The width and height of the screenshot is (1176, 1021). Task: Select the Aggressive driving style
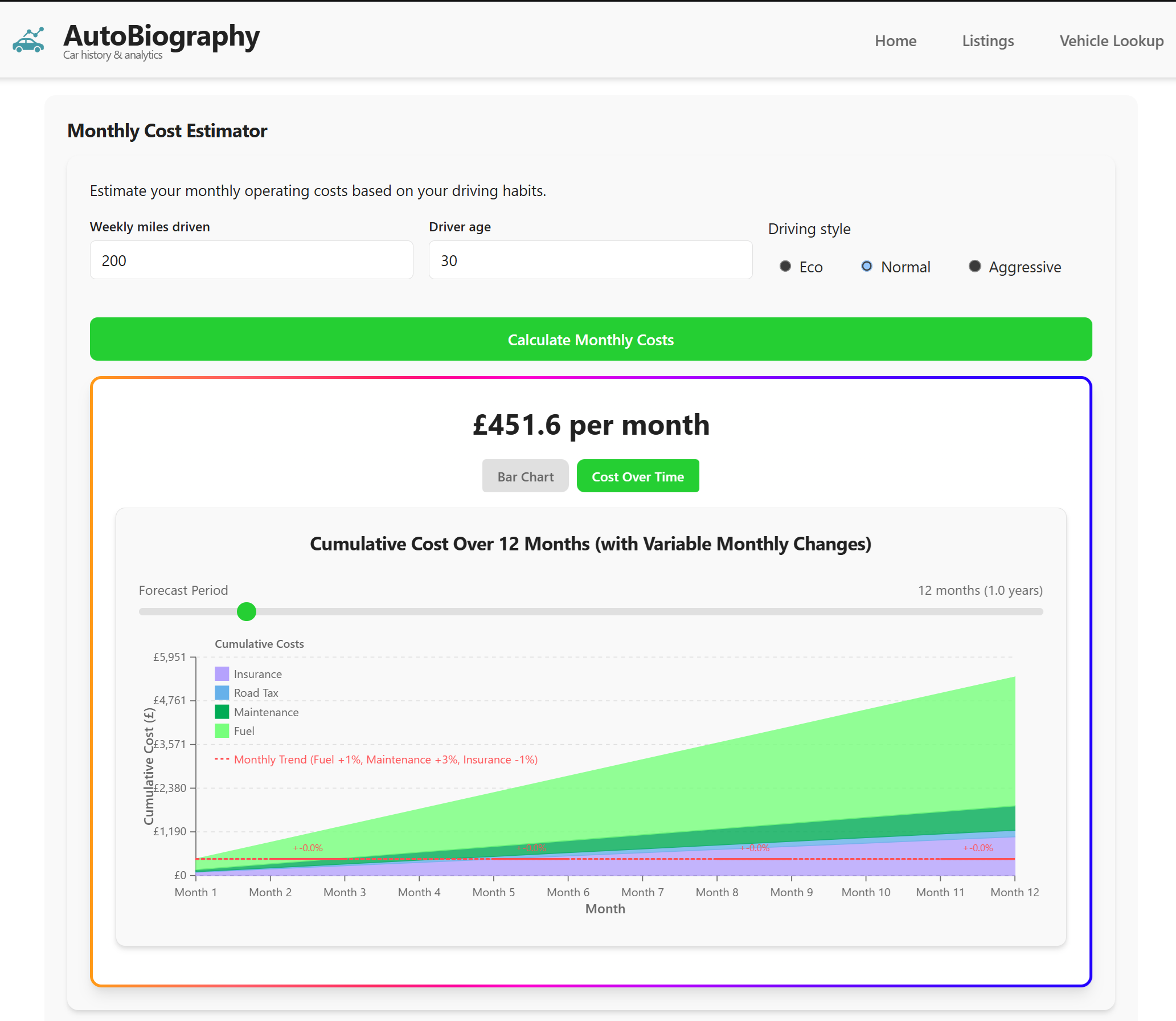point(974,266)
